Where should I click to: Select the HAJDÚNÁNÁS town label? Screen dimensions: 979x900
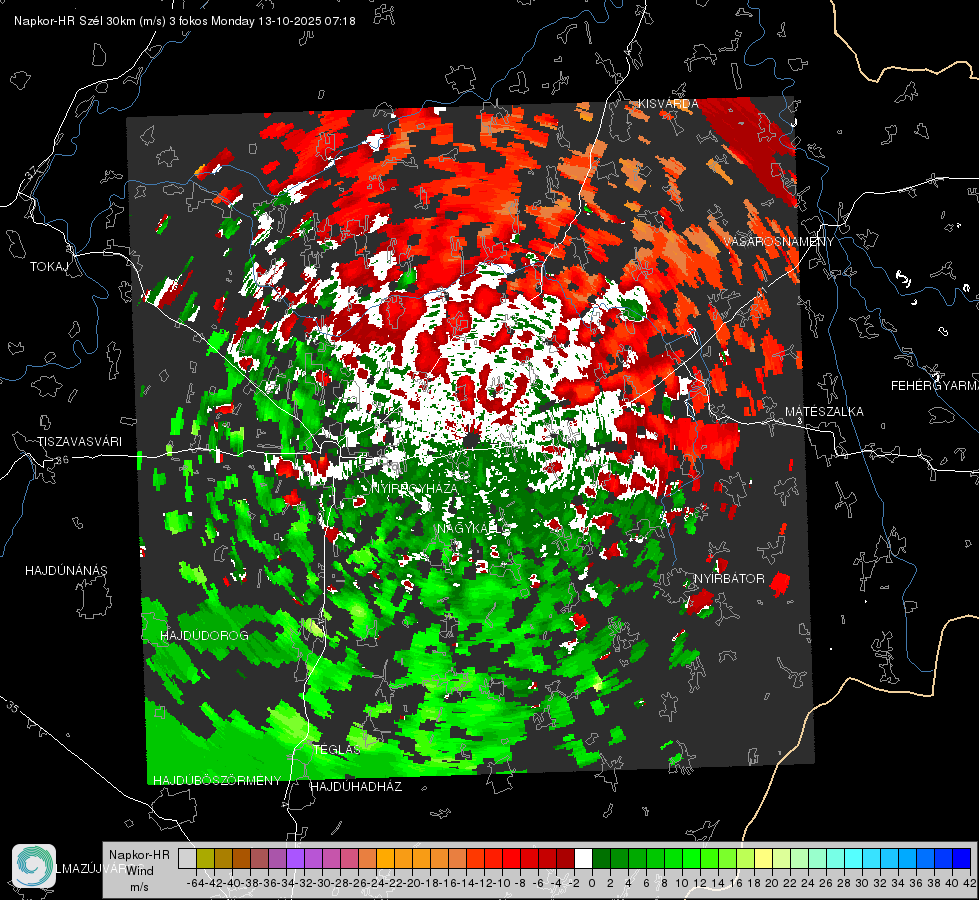66,571
